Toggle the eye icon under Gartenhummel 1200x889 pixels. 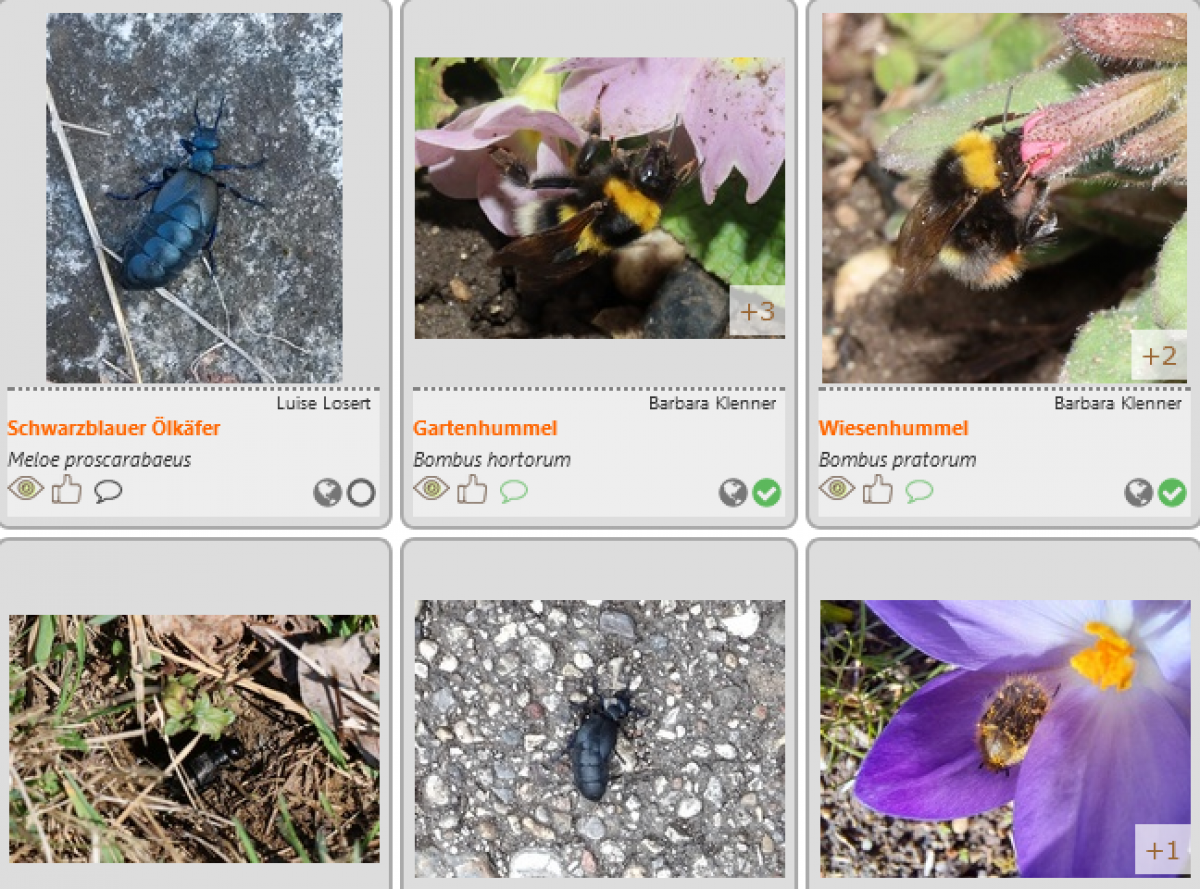point(432,489)
